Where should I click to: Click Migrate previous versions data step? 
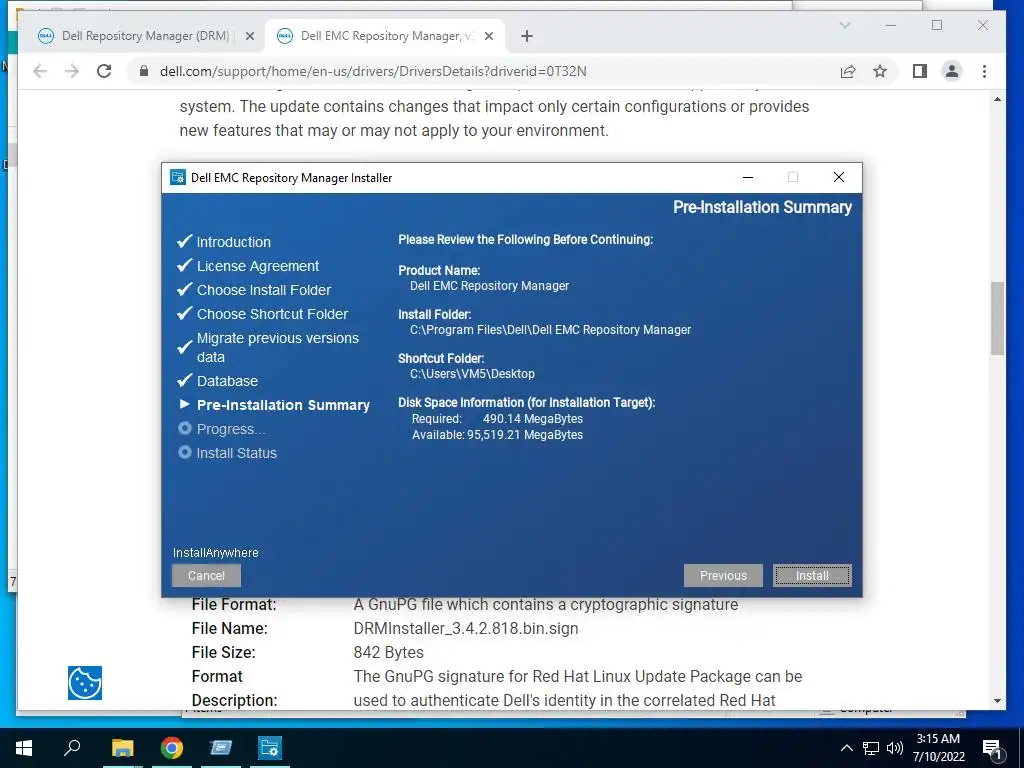click(278, 347)
